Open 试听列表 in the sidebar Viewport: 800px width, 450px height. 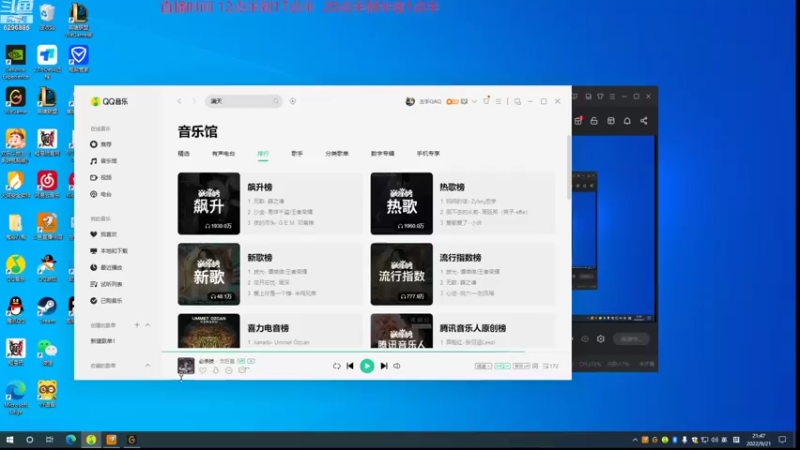(x=106, y=284)
